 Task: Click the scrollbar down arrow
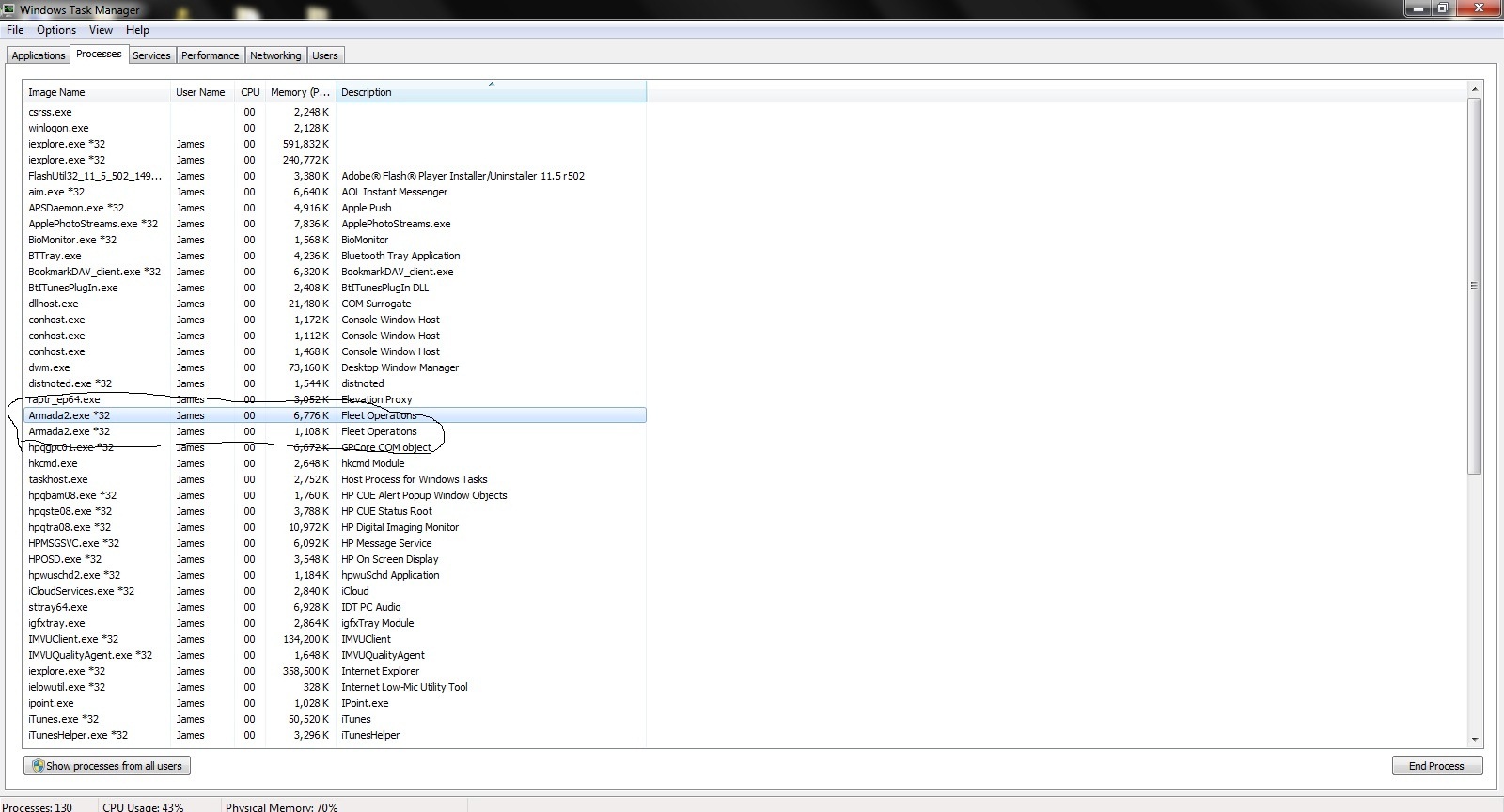1475,740
